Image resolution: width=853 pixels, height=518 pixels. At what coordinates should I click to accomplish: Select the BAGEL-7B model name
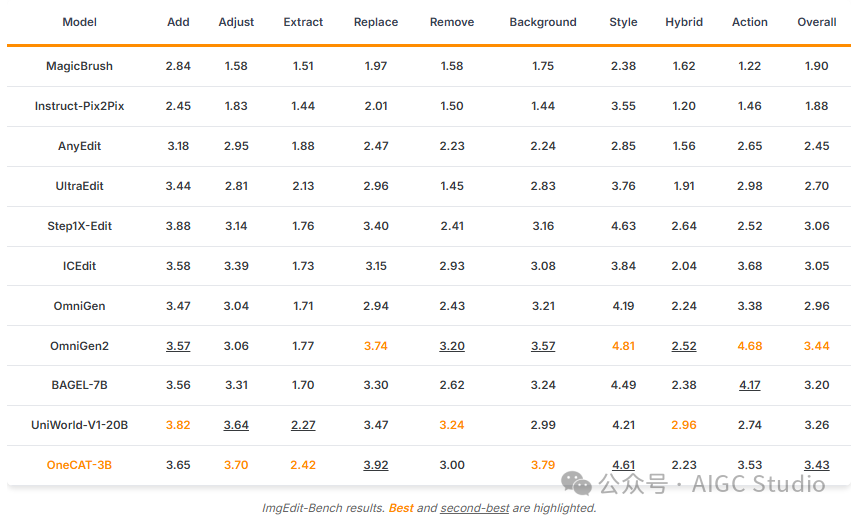point(79,385)
